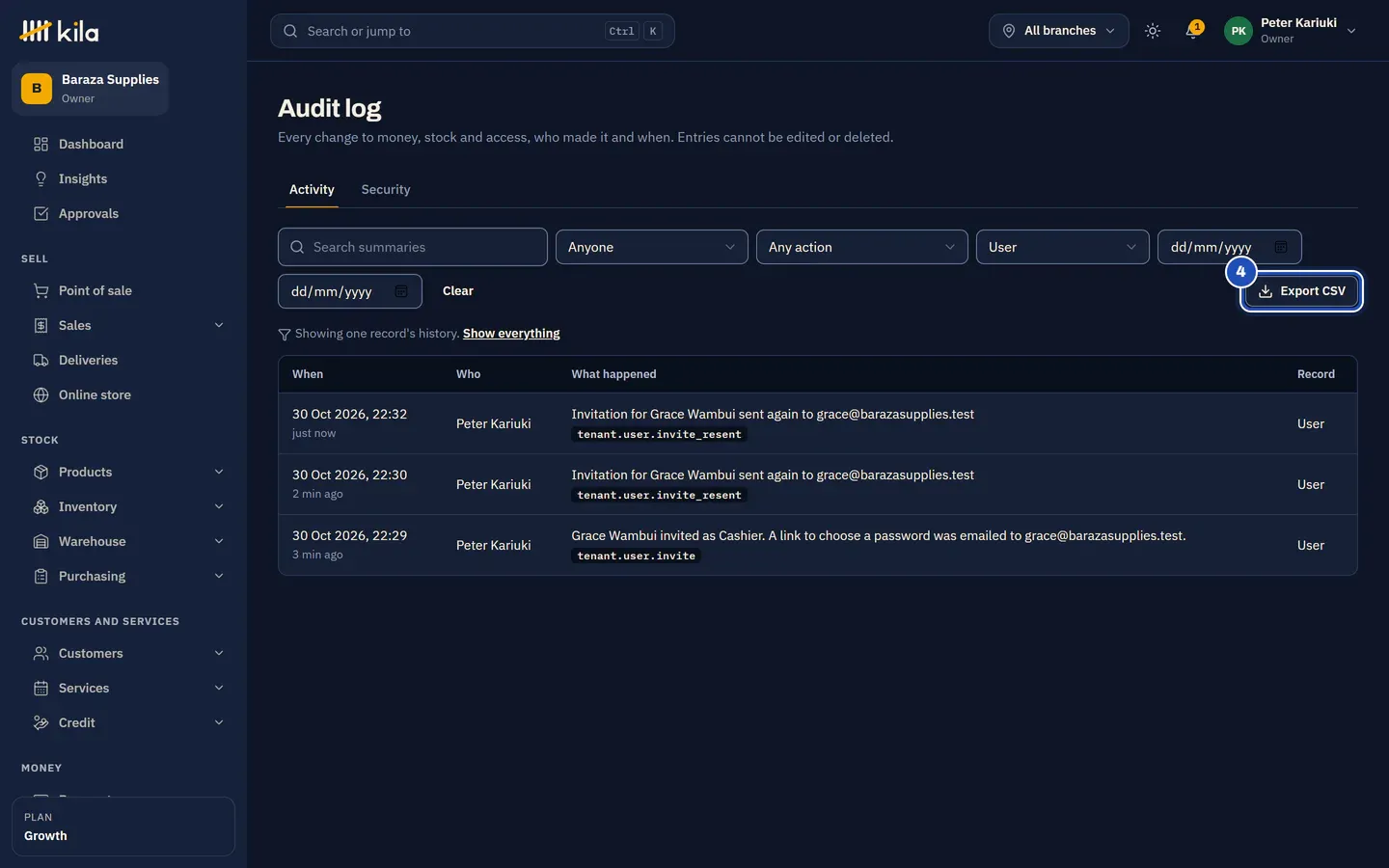1389x868 pixels.
Task: Click the Dashboard grid icon
Action: pyautogui.click(x=41, y=145)
